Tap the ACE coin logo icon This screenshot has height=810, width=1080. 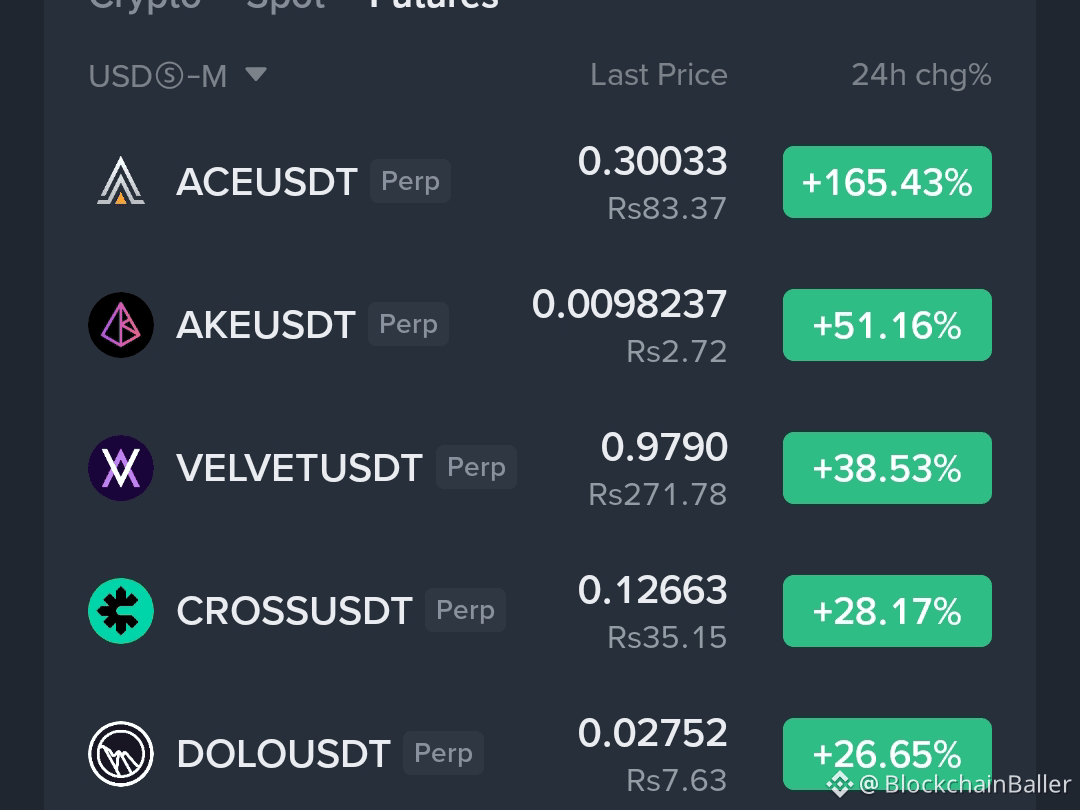tap(121, 181)
